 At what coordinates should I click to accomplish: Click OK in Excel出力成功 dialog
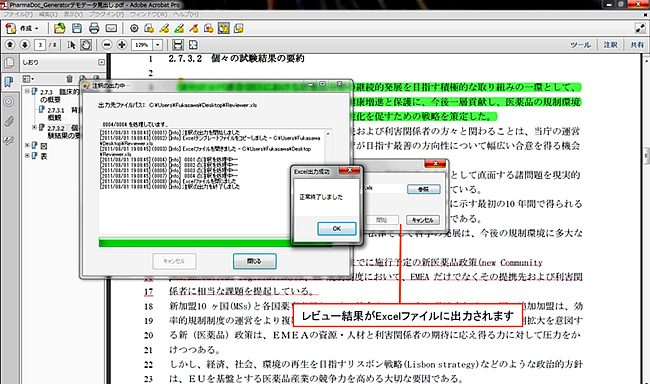337,228
